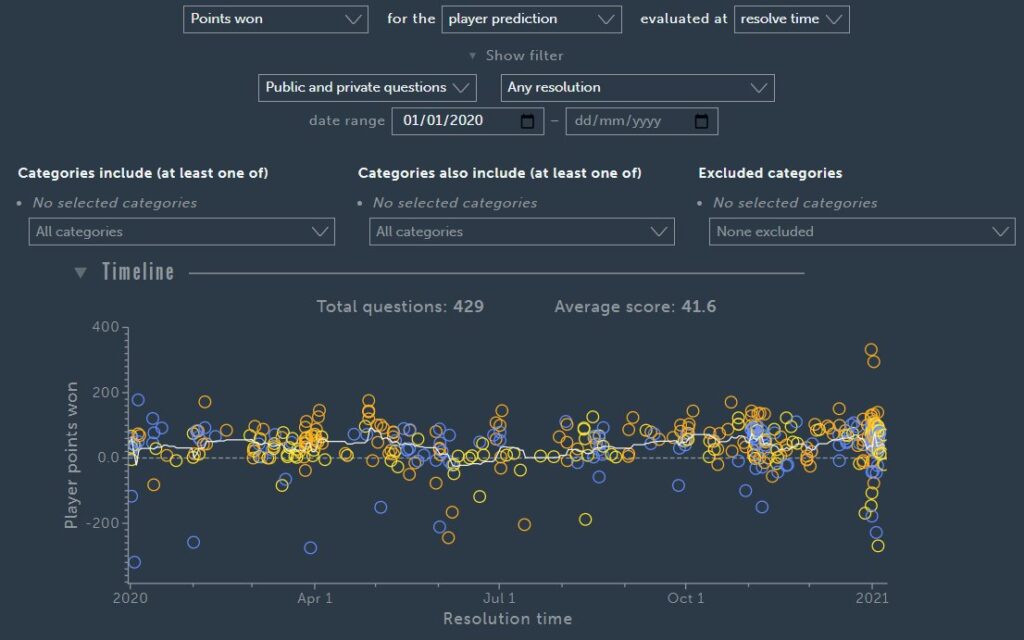Viewport: 1024px width, 640px height.
Task: Click the empty dd/mm/yyyy end date field
Action: 641,121
